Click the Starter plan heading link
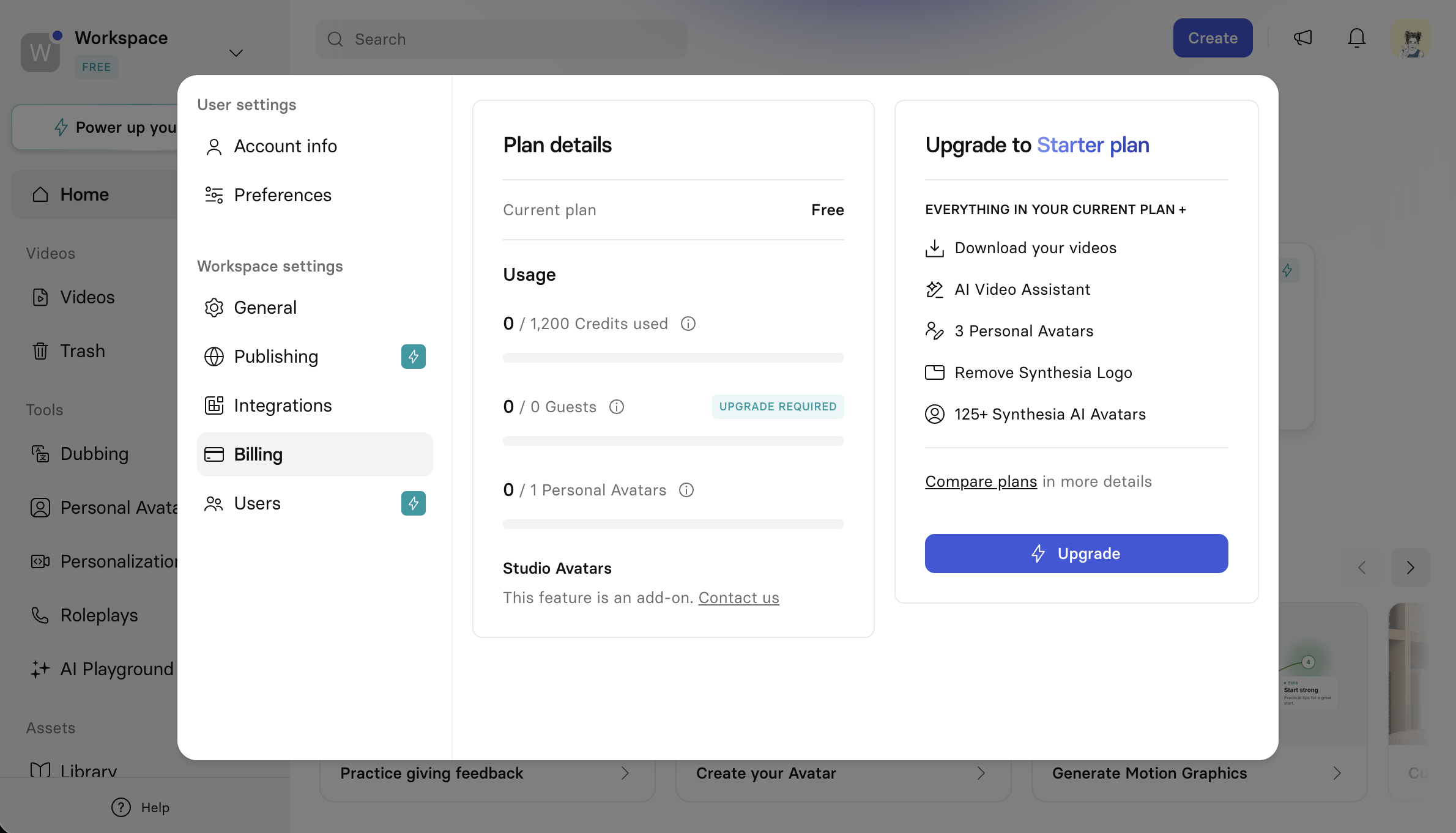The height and width of the screenshot is (833, 1456). pyautogui.click(x=1093, y=145)
